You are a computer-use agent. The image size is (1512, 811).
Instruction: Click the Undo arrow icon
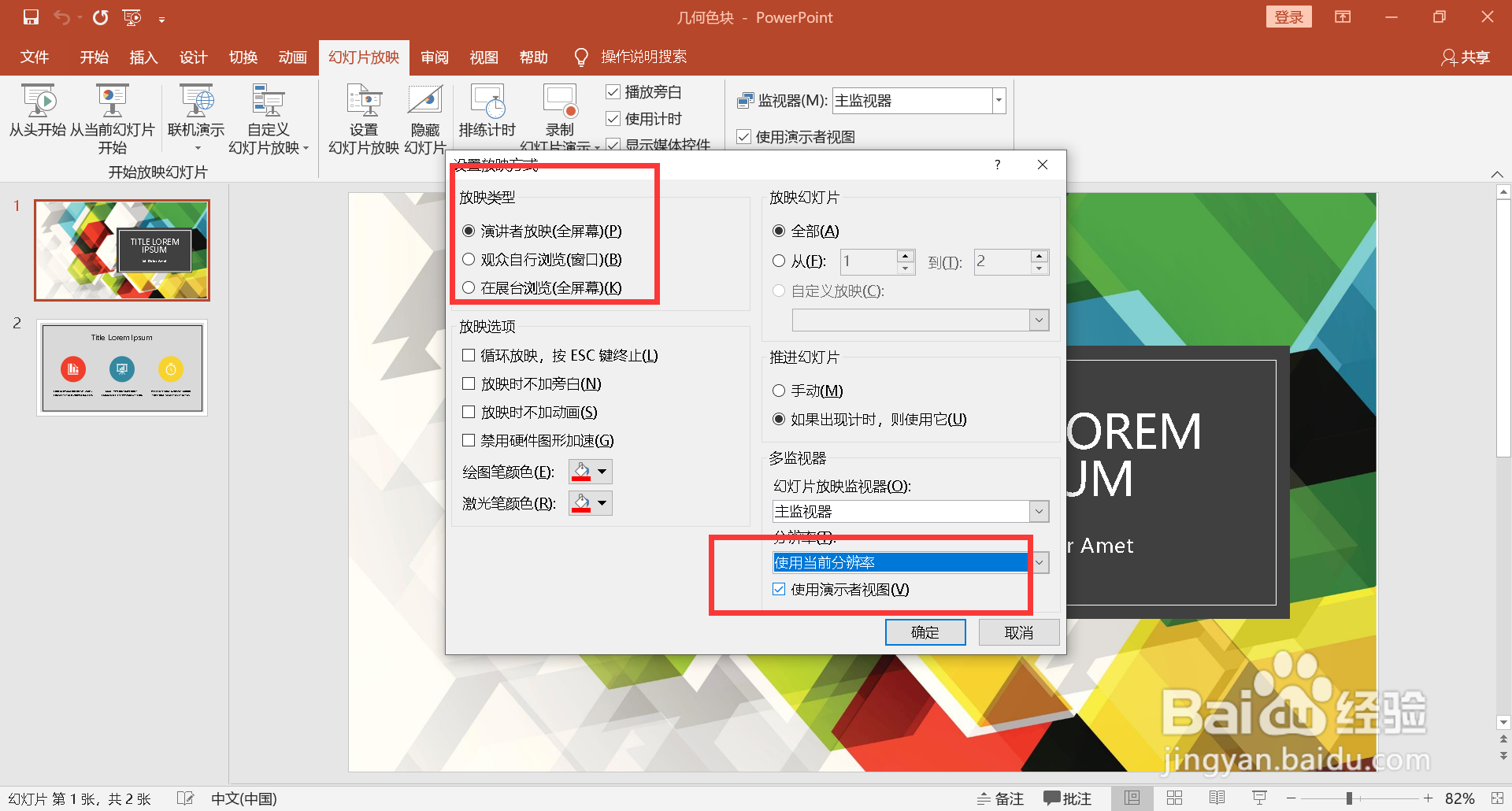62,17
